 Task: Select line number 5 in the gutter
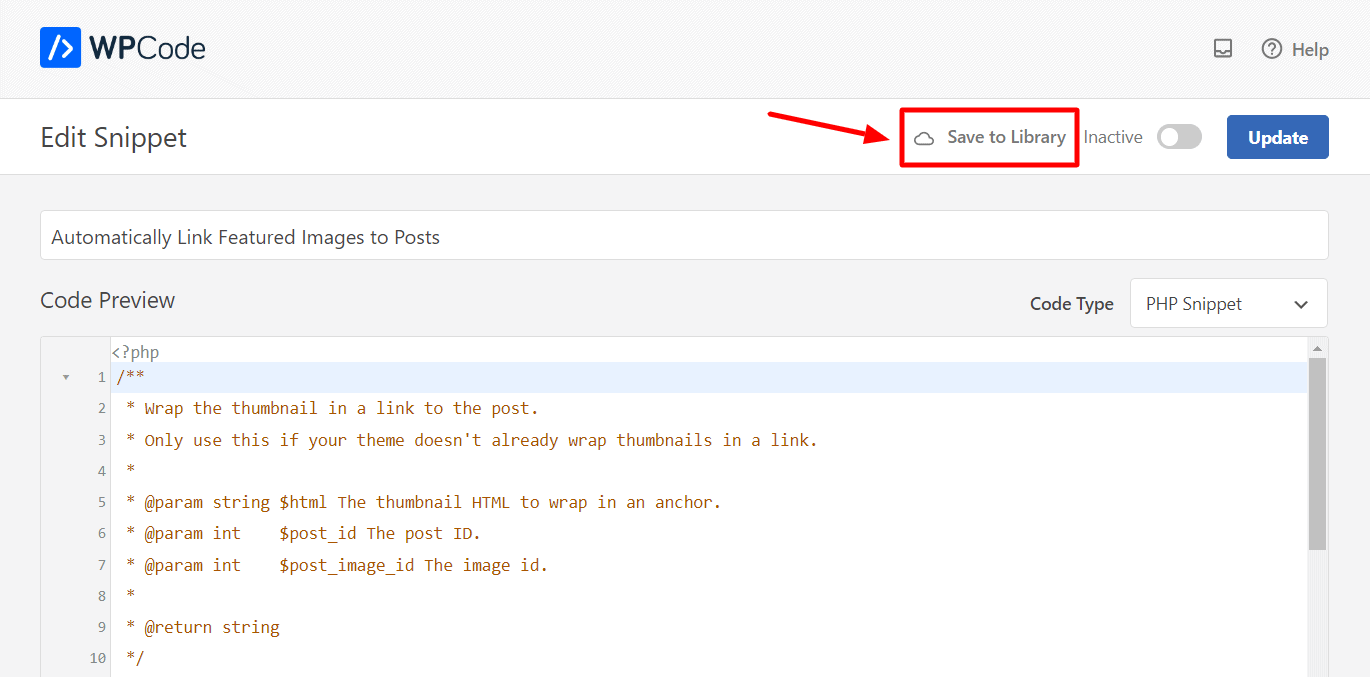pos(101,503)
